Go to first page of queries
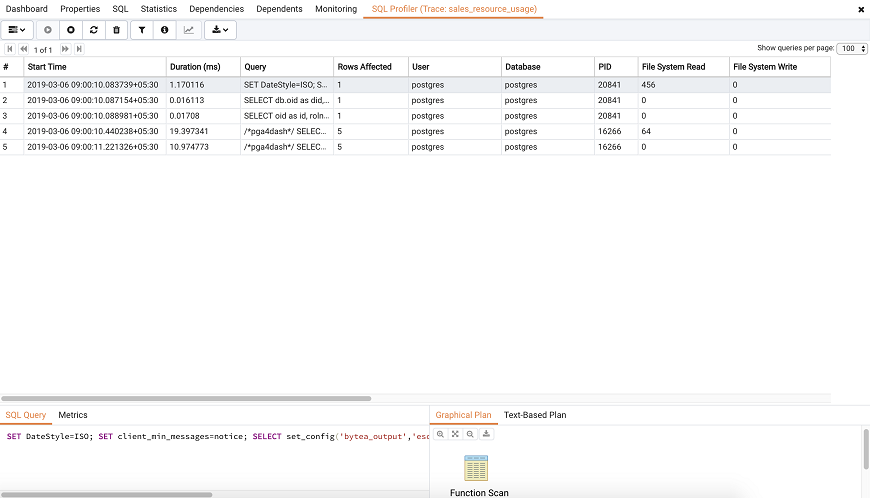870x498 pixels. [9, 49]
